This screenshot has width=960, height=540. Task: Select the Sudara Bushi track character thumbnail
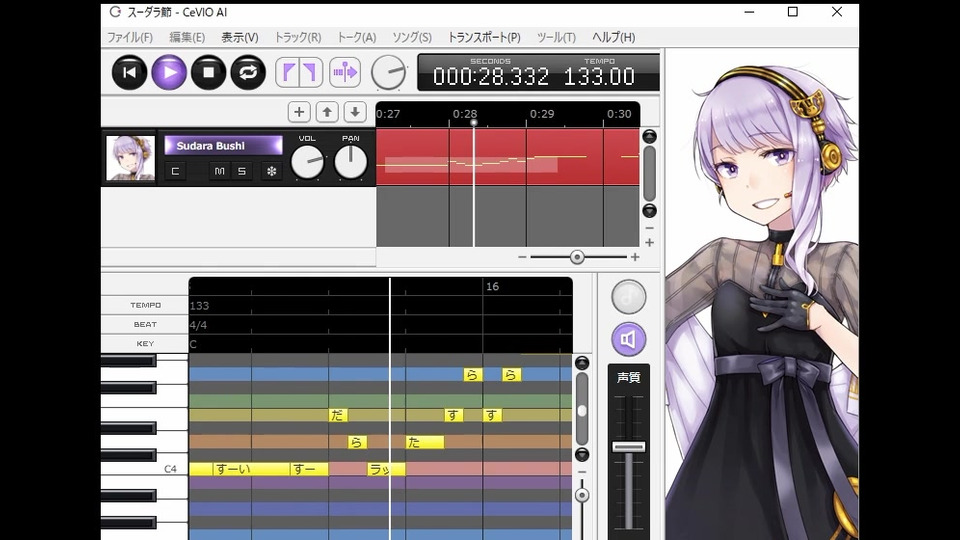click(130, 158)
